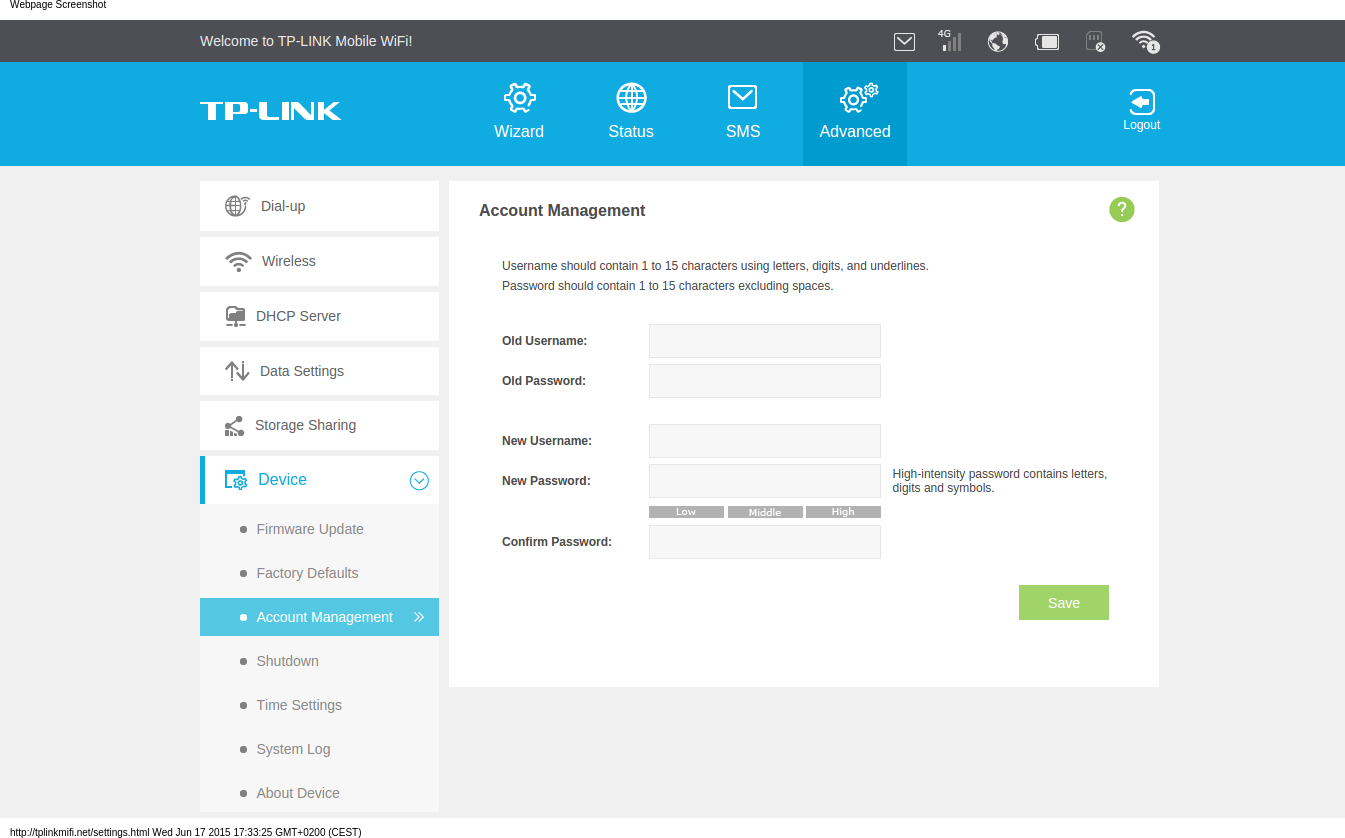Image resolution: width=1345 pixels, height=838 pixels.
Task: Open the green help question mark
Action: [1121, 210]
